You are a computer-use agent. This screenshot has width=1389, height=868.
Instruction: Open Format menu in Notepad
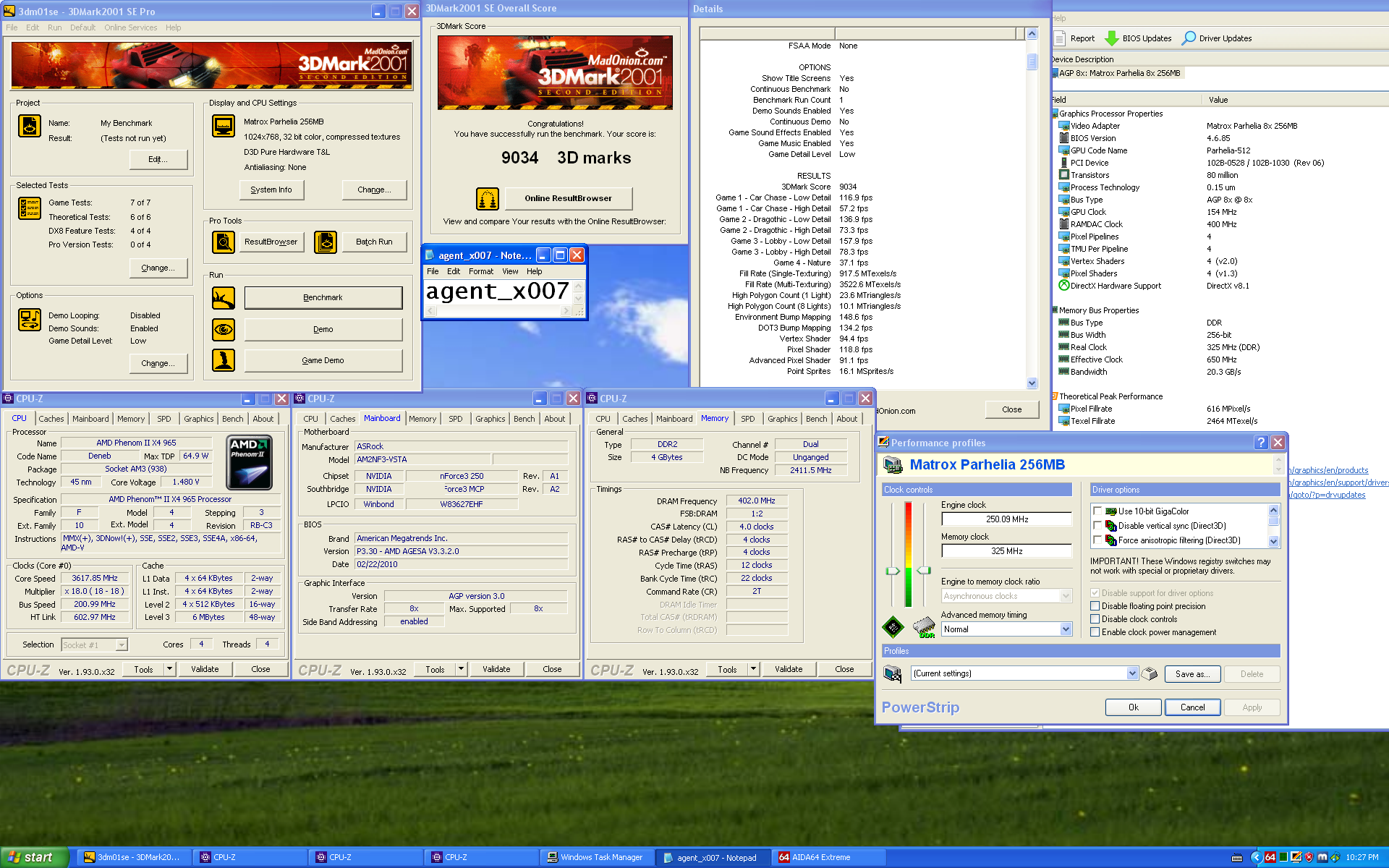[481, 271]
